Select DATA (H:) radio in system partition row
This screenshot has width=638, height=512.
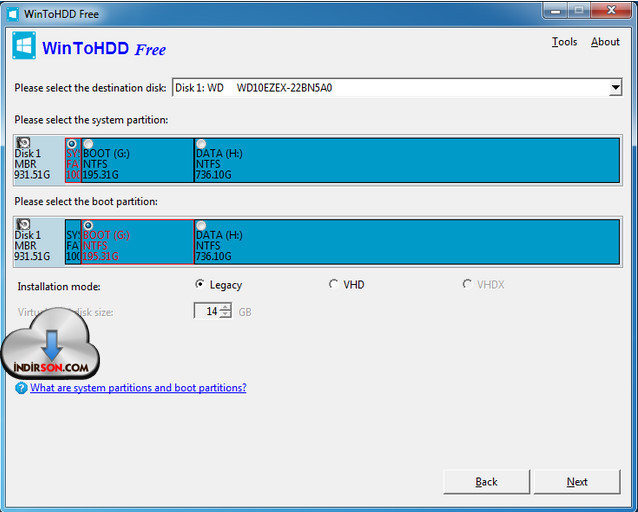pyautogui.click(x=201, y=144)
